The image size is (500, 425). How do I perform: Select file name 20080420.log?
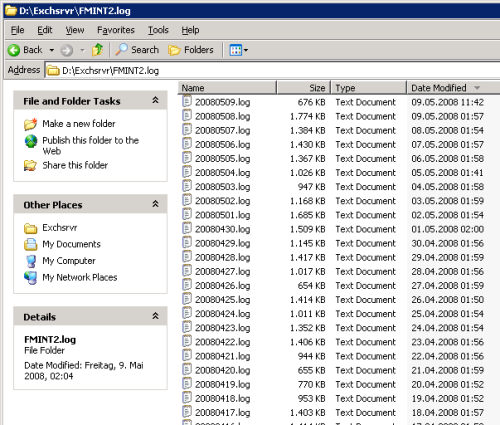tap(222, 370)
